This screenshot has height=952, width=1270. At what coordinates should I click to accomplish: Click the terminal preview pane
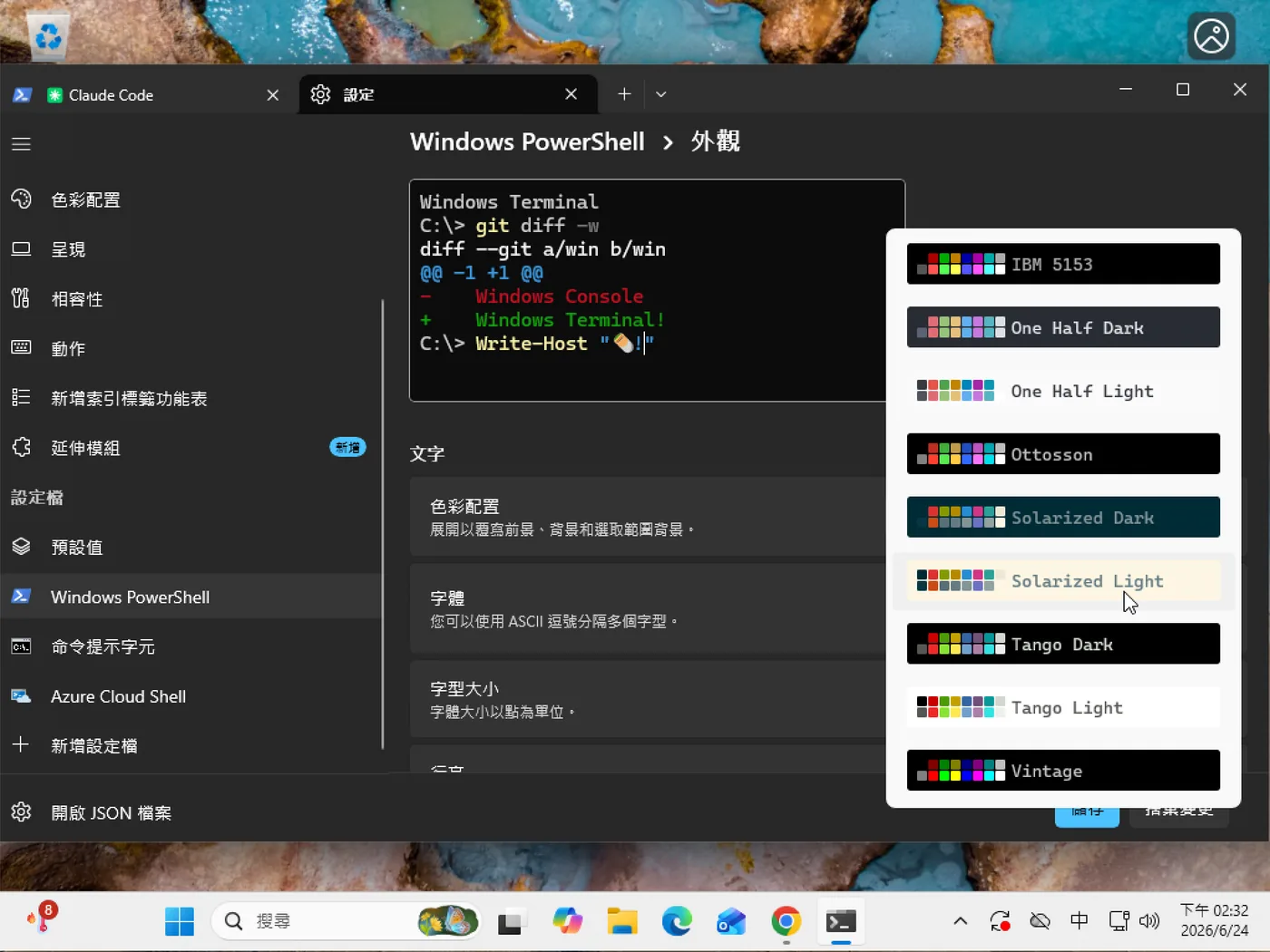pos(657,290)
